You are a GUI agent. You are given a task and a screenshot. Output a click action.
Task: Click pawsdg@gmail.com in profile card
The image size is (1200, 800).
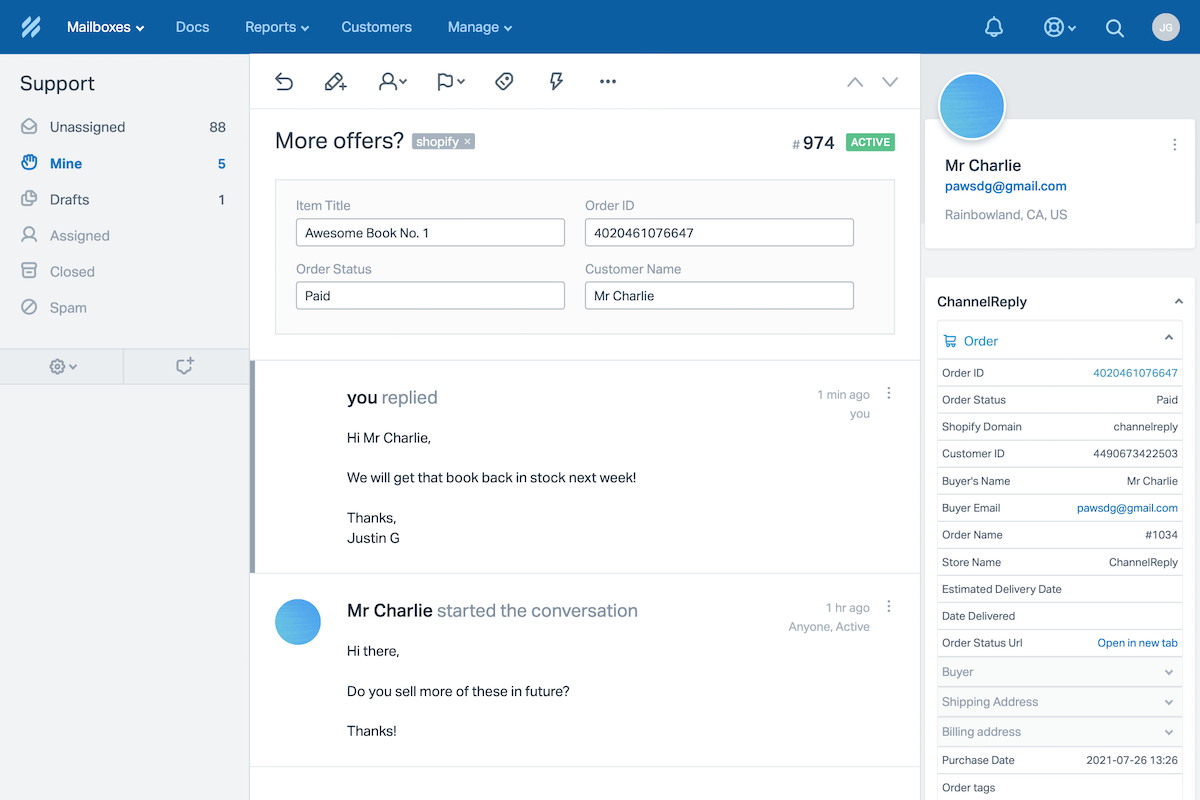click(1006, 186)
